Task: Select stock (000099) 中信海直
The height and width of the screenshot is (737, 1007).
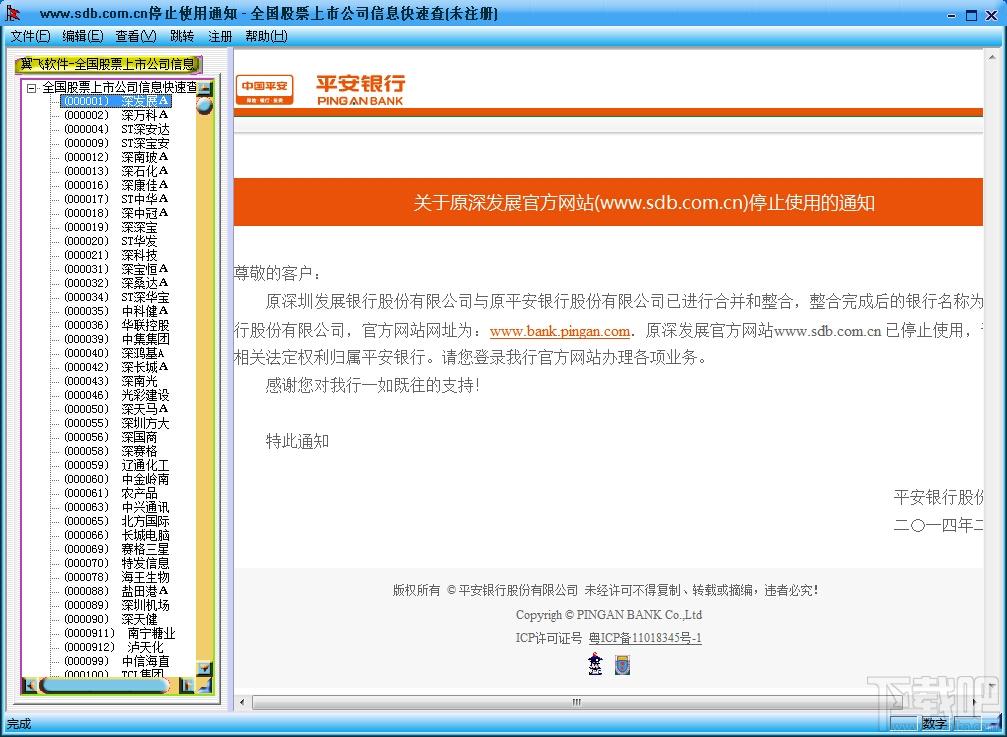Action: tap(117, 661)
